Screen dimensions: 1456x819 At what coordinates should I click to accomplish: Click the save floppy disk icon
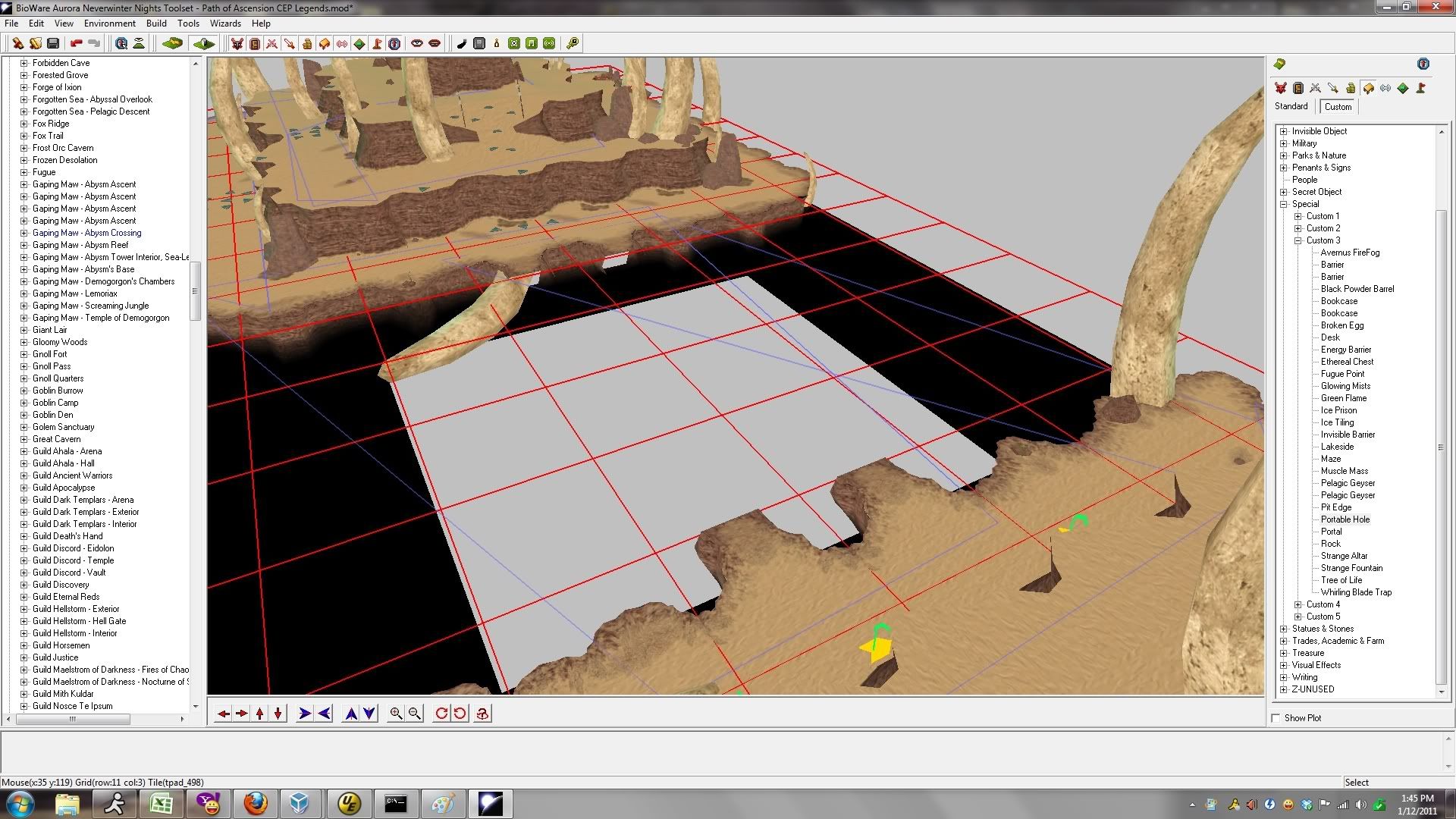53,43
